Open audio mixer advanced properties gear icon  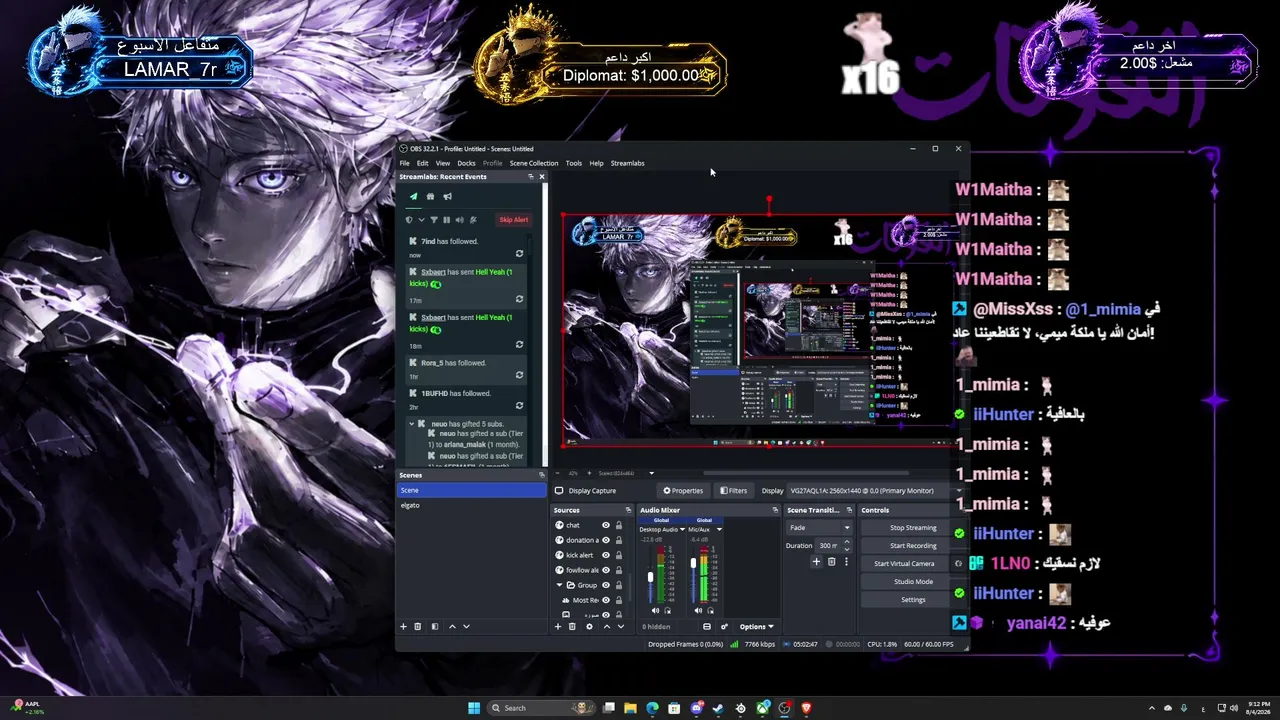pos(725,627)
